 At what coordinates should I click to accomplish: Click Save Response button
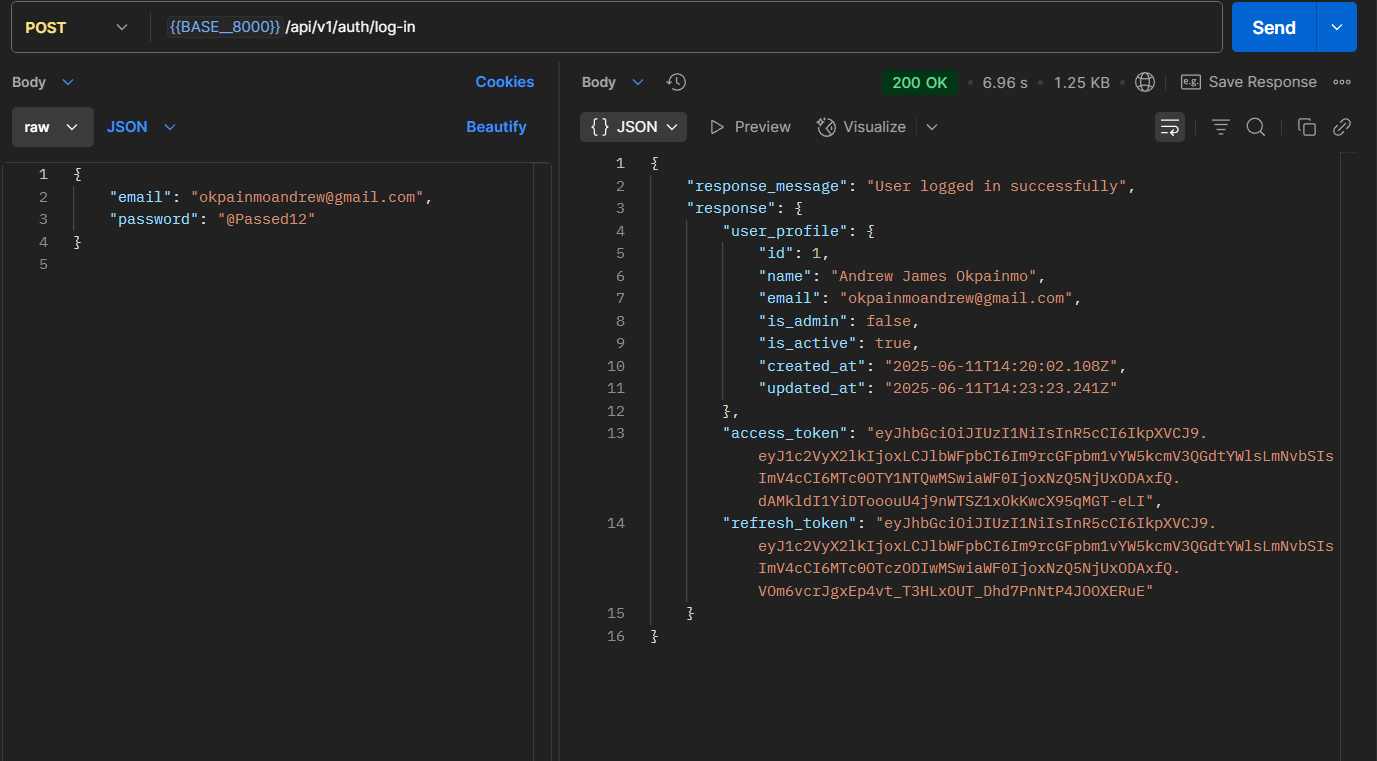tap(1248, 82)
